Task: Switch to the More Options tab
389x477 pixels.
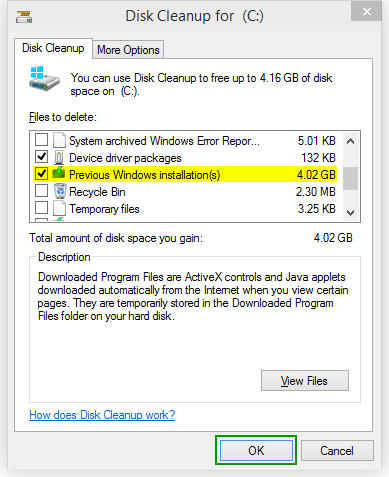Action: point(128,50)
